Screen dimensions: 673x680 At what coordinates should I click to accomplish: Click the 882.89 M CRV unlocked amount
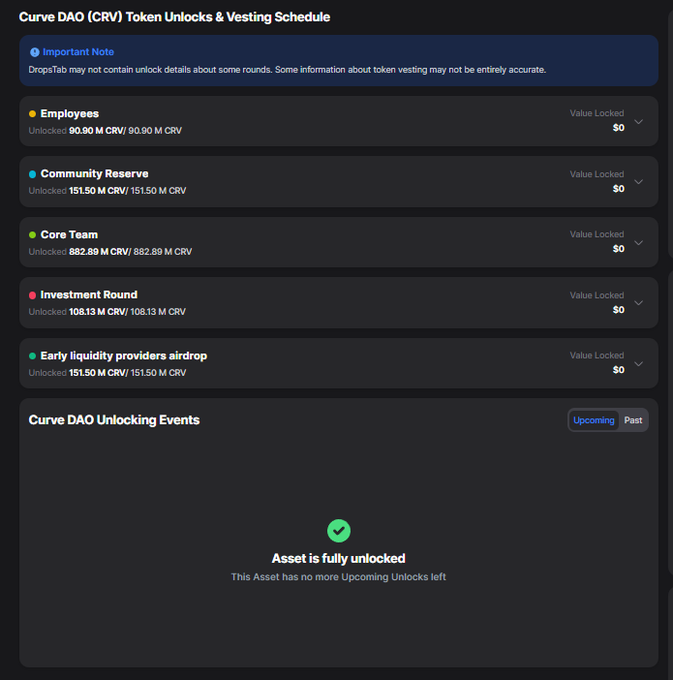coord(98,252)
